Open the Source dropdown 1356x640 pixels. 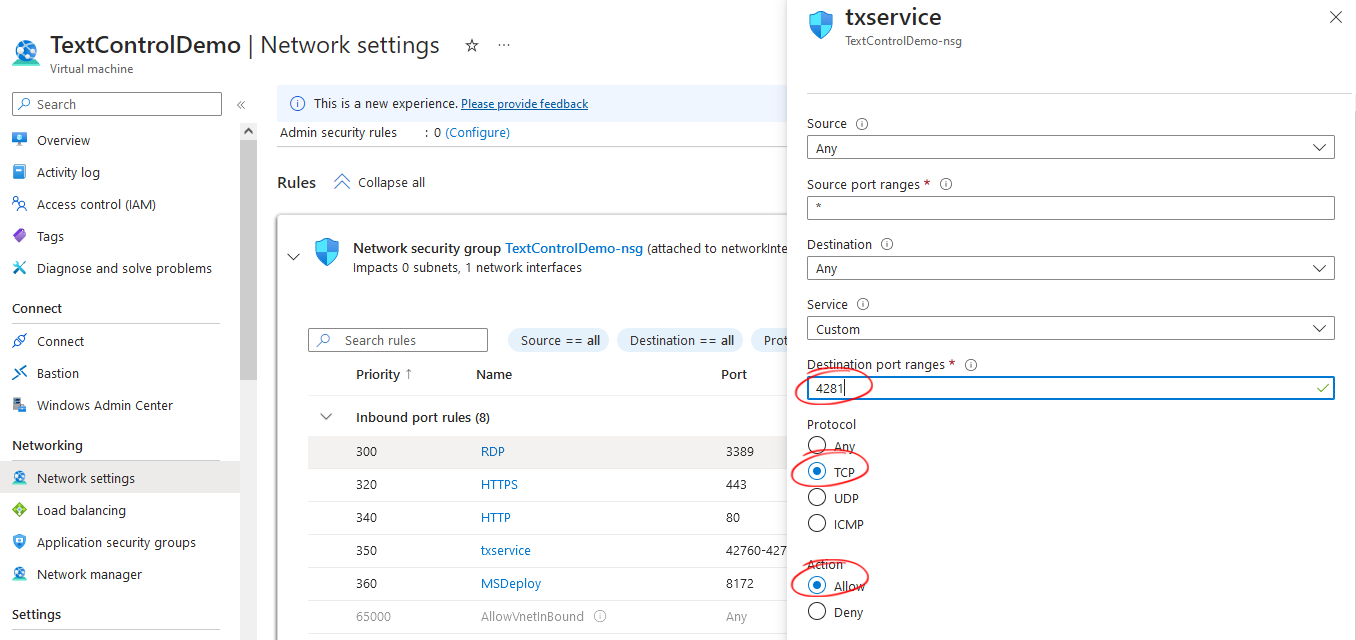1070,148
